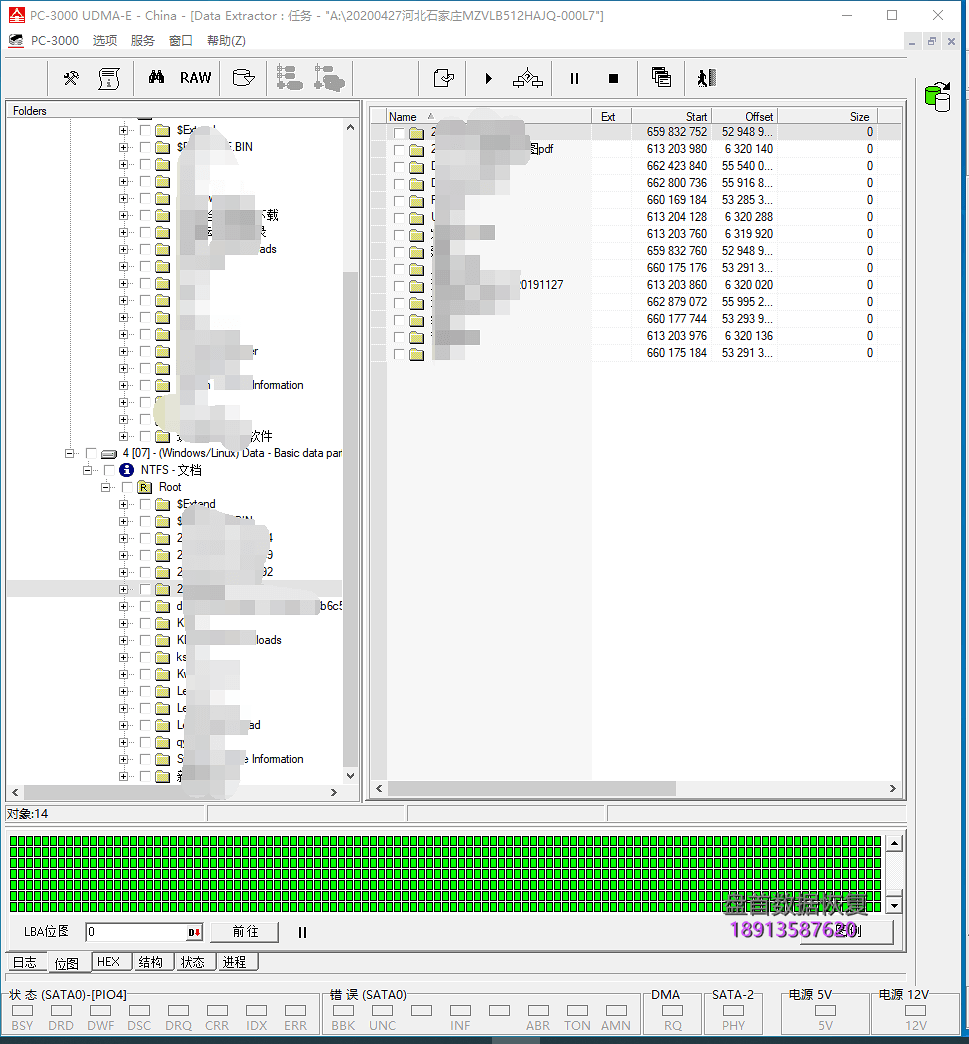Screen dimensions: 969x1044
Task: Sort by the Name column header
Action: point(489,117)
